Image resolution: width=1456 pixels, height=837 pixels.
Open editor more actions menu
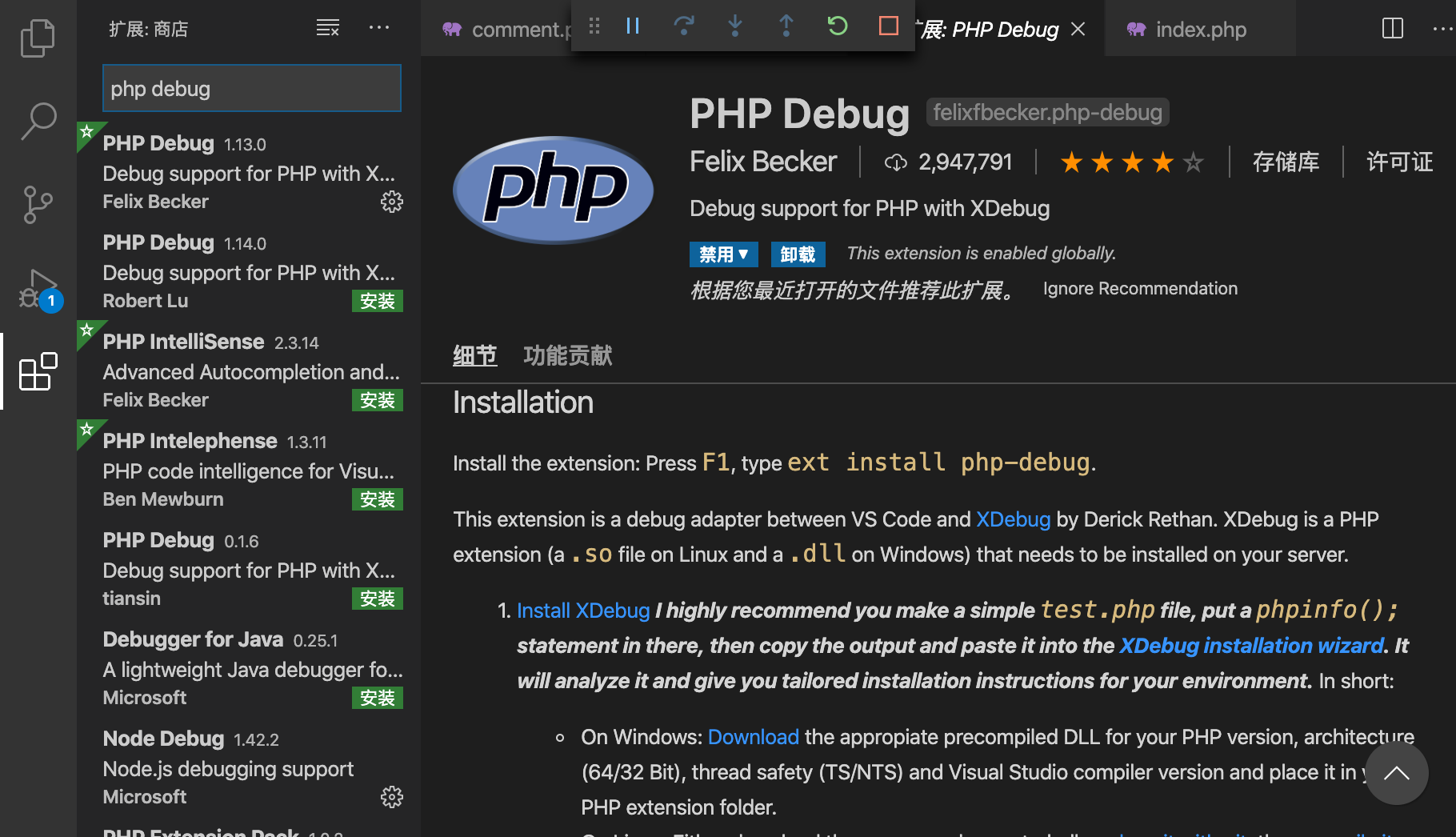[x=1443, y=29]
